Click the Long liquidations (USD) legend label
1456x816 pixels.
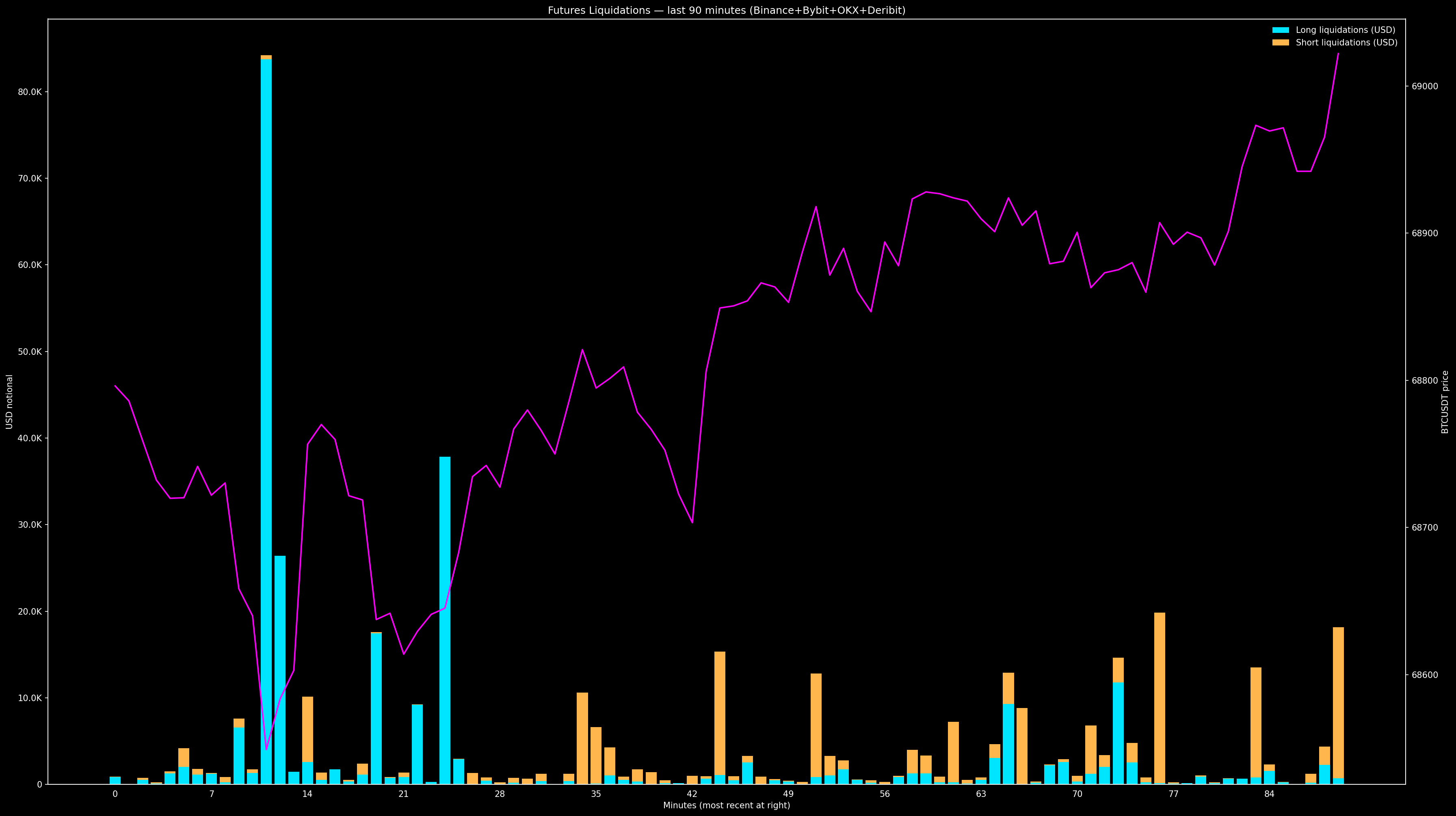(1345, 30)
